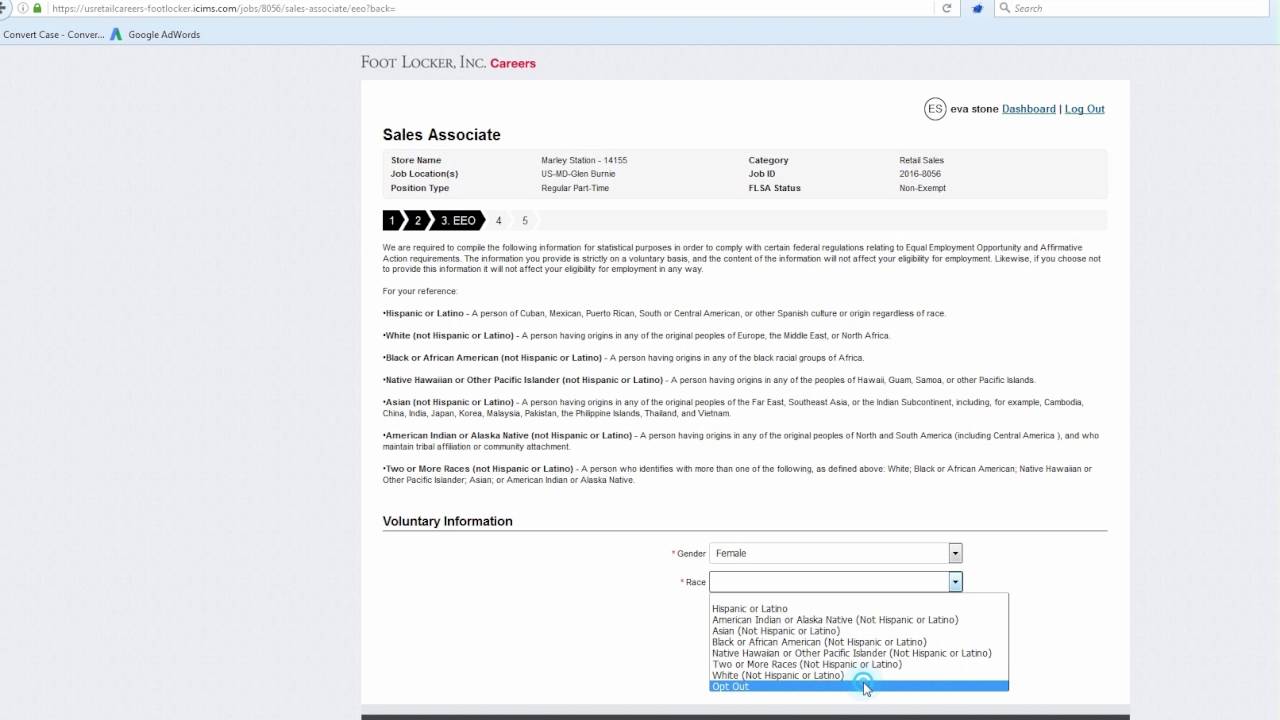This screenshot has width=1280, height=720.
Task: Choose White (Not Hispanic or Latino) option
Action: tap(859, 675)
